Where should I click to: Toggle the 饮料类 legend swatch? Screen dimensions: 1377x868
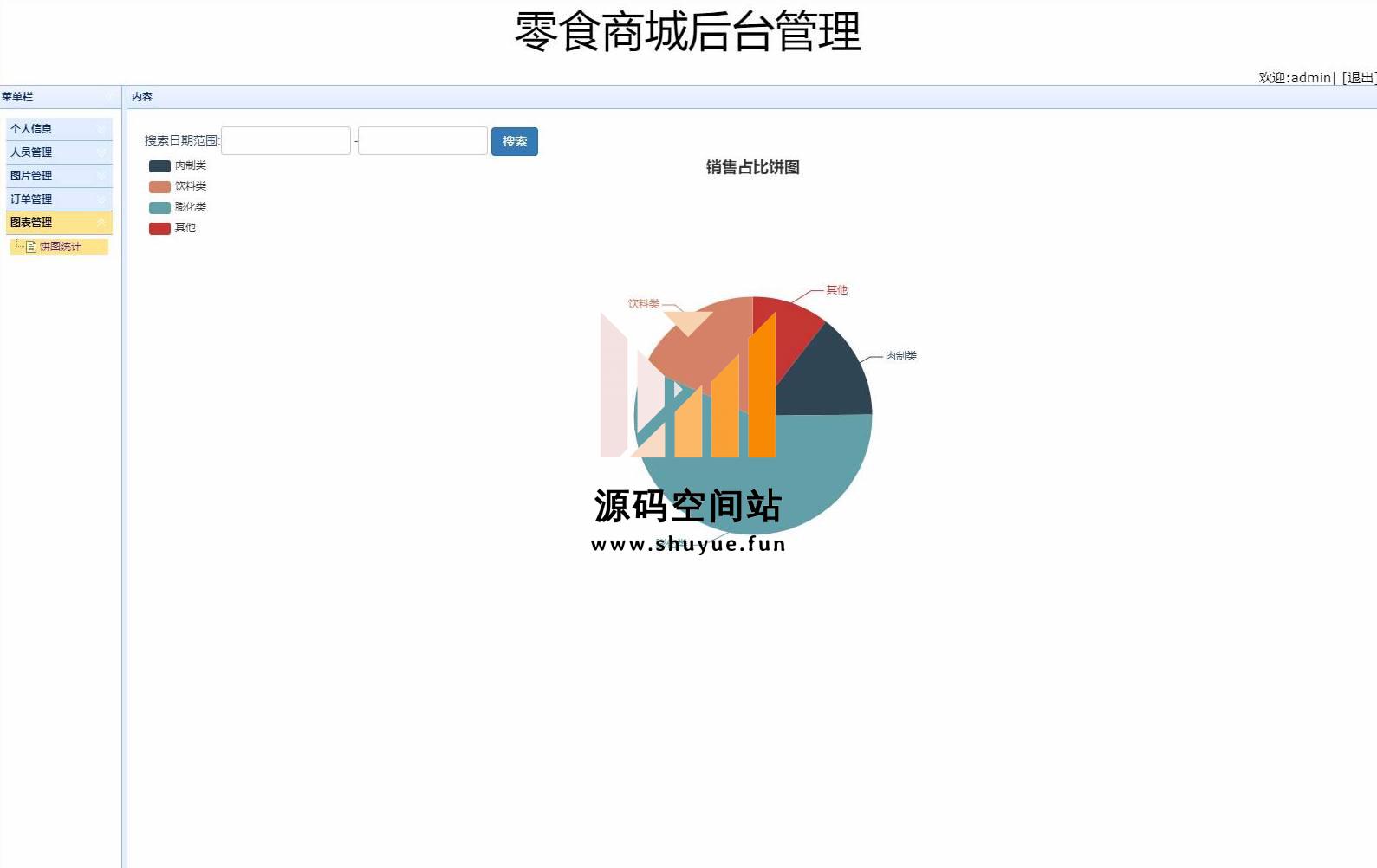pos(159,186)
